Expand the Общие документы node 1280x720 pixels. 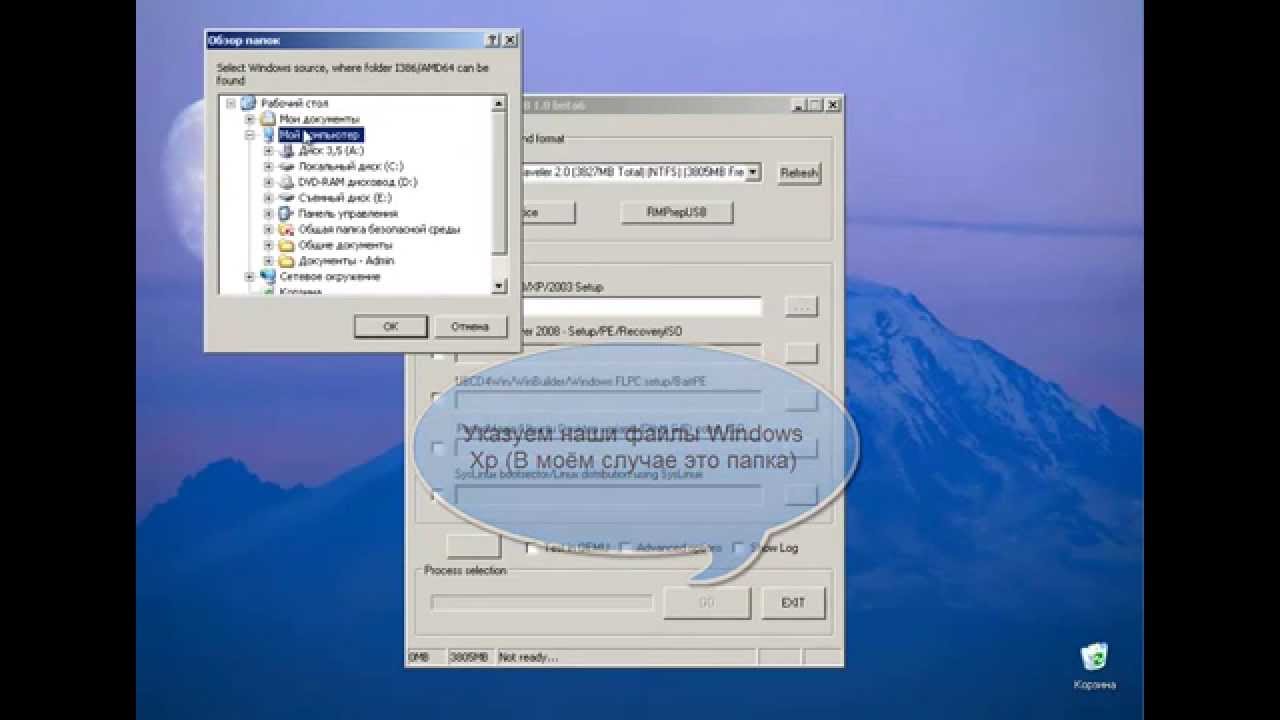tap(269, 245)
